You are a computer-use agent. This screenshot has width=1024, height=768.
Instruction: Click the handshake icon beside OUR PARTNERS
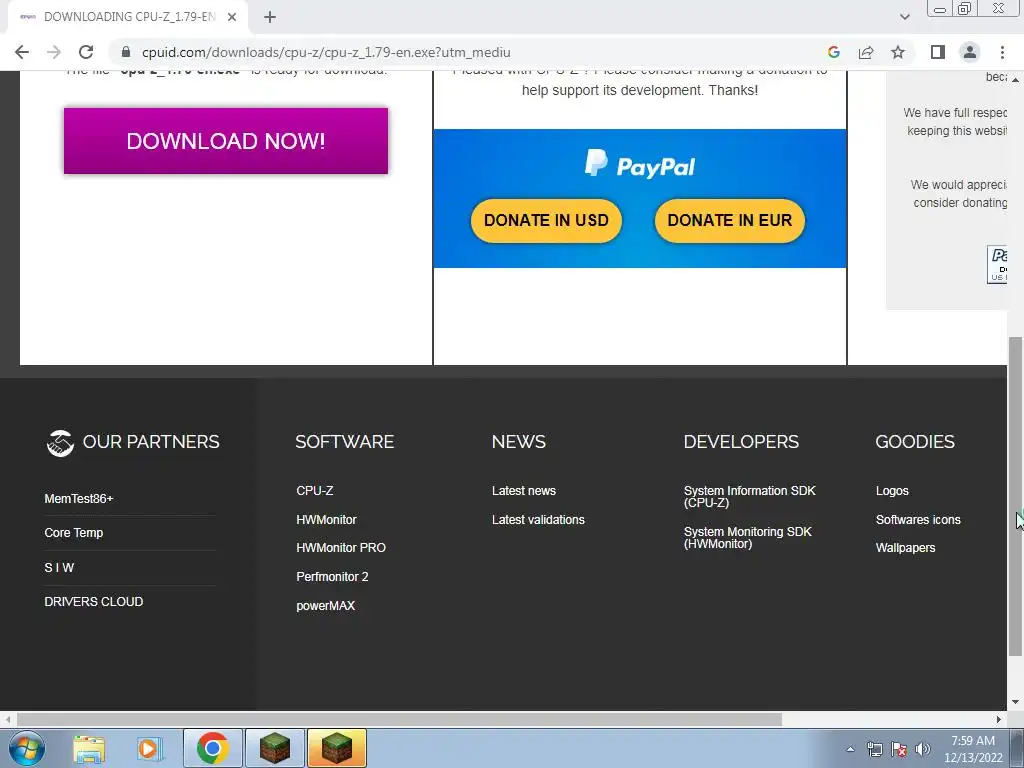pyautogui.click(x=60, y=443)
